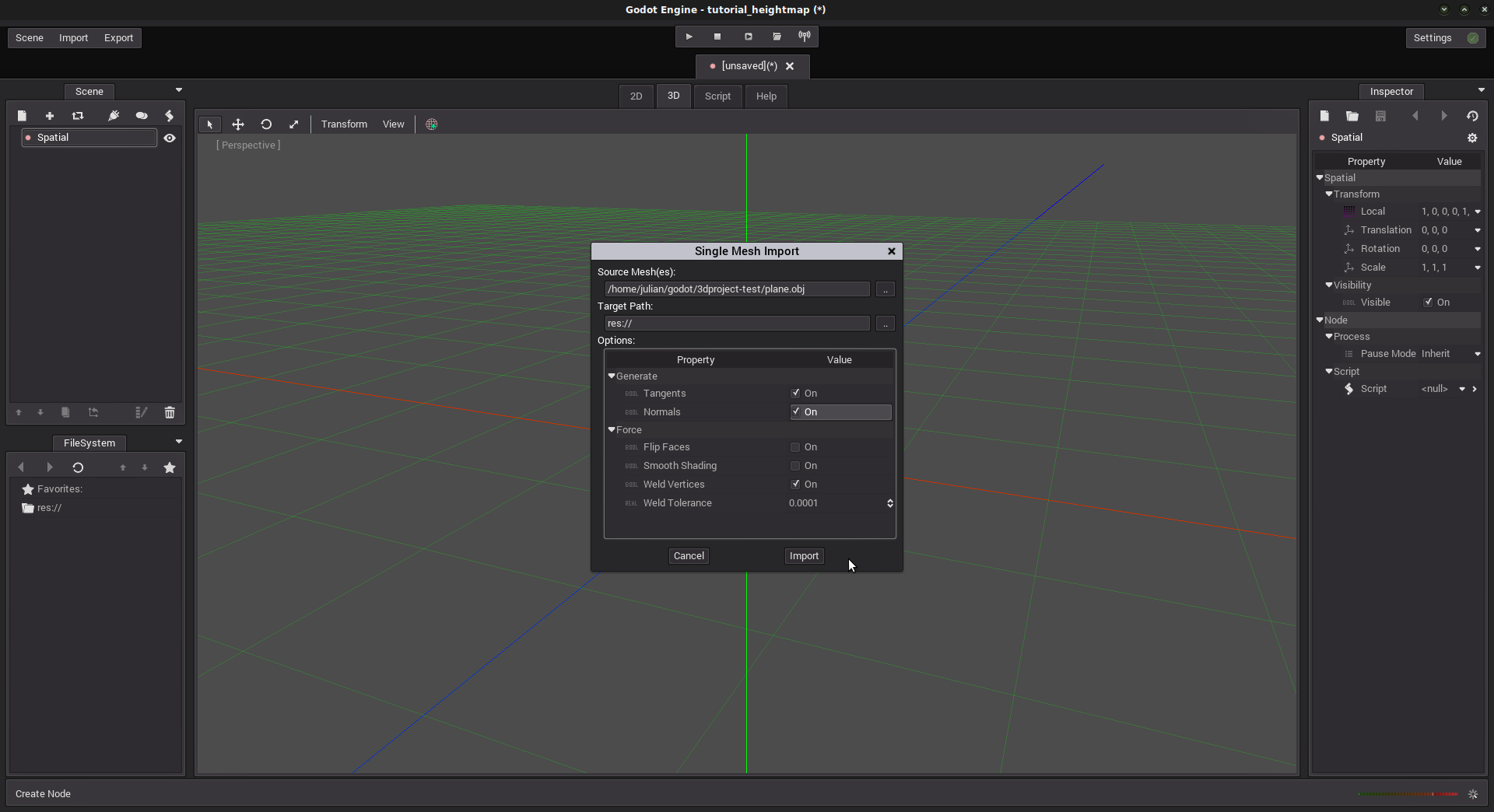Open the Pause Mode dropdown
This screenshot has width=1494, height=812.
click(x=1477, y=354)
